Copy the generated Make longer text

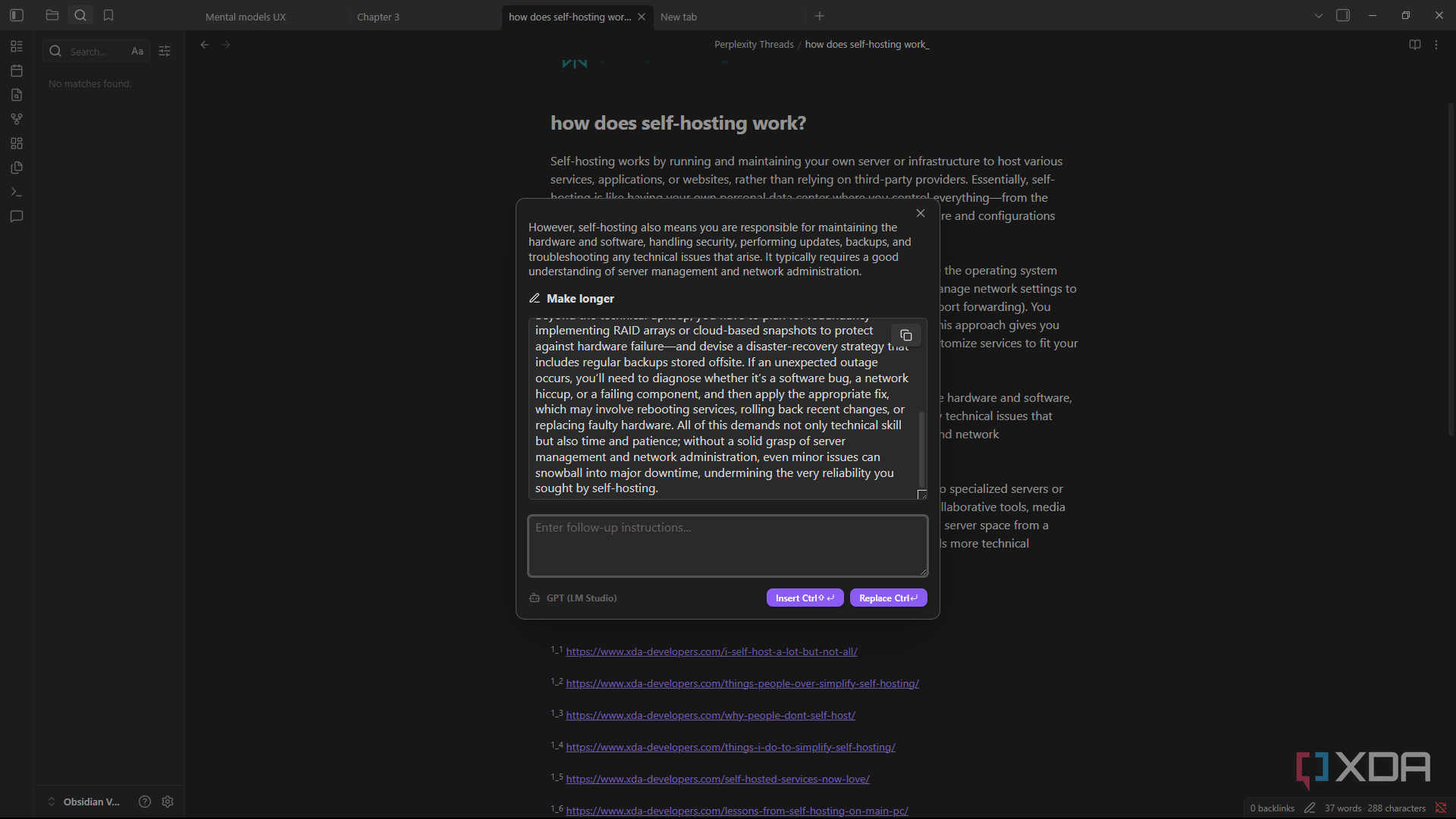pos(905,335)
